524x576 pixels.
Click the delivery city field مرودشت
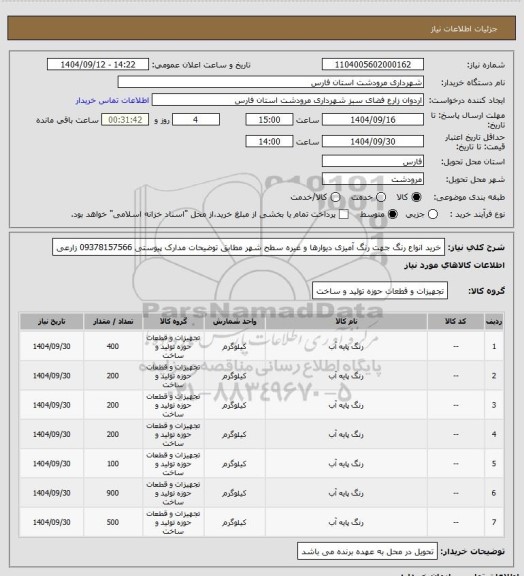click(373, 179)
